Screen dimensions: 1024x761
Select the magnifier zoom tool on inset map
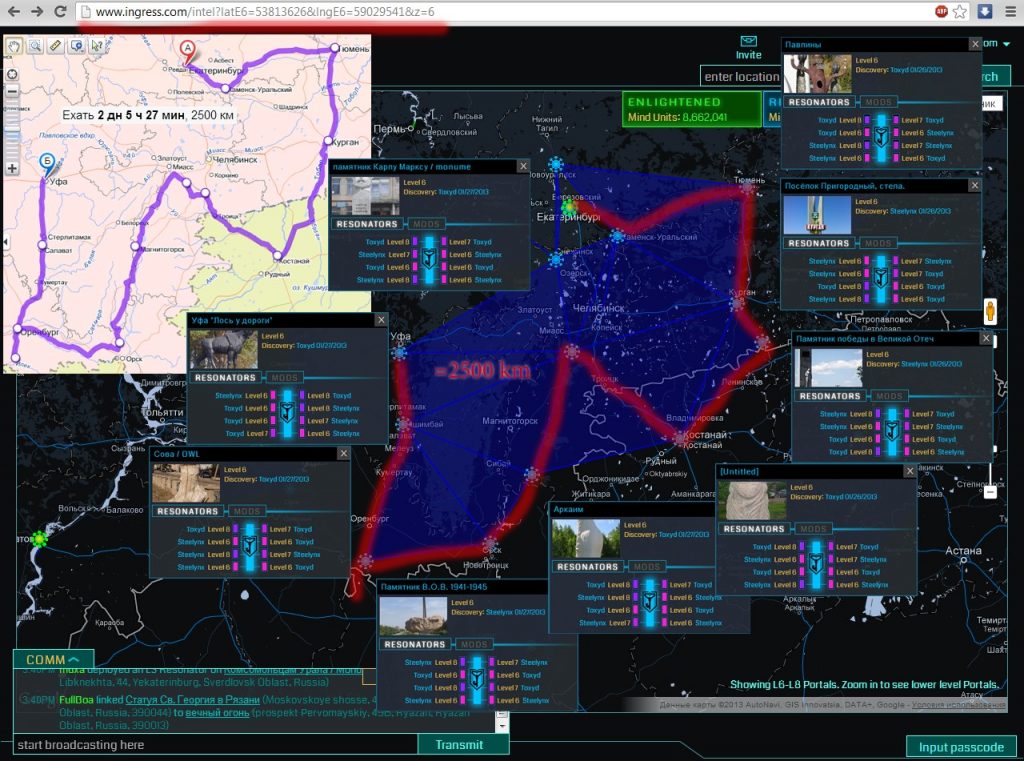click(35, 46)
